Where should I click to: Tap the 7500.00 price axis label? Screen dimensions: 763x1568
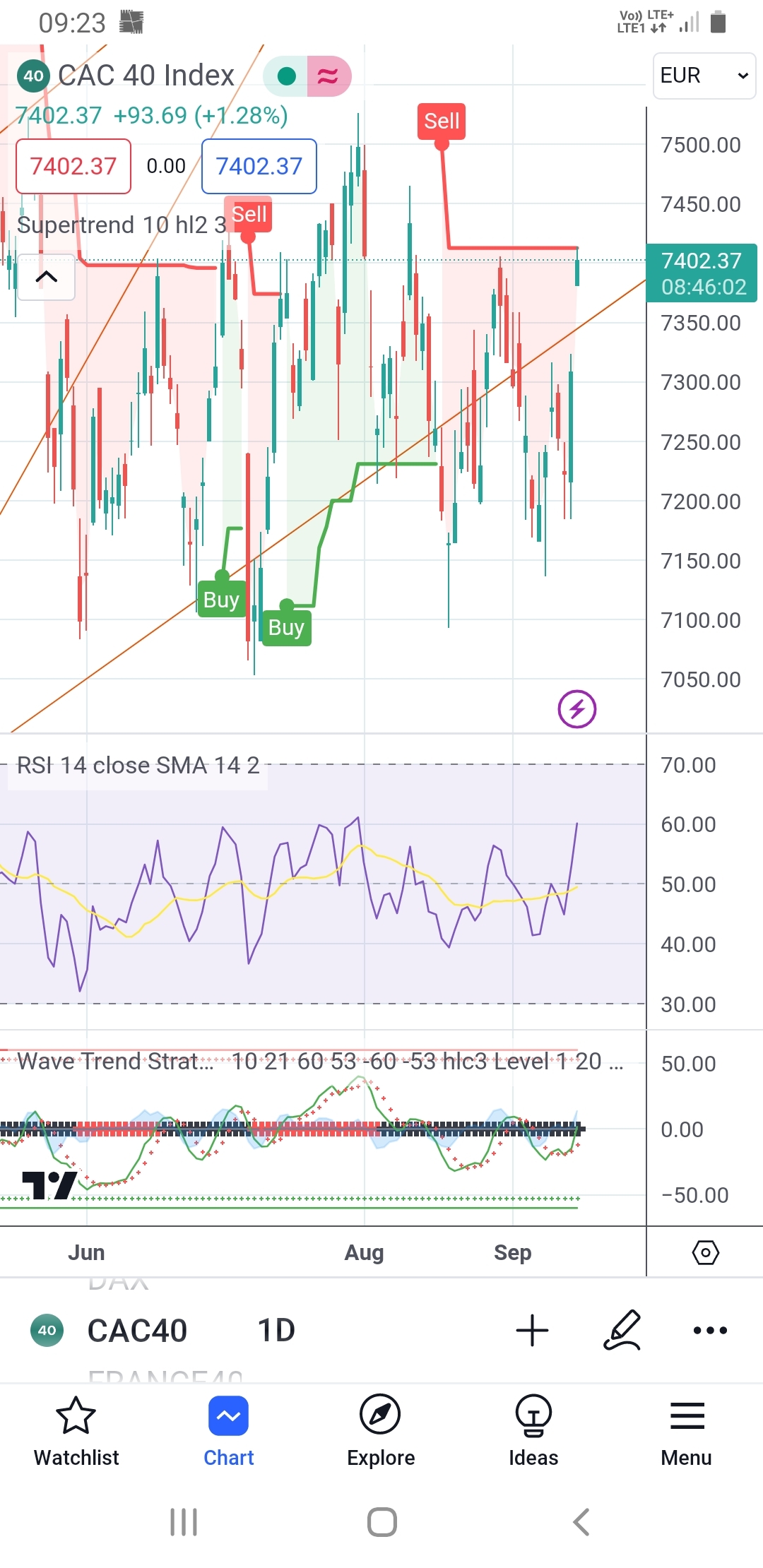(701, 145)
